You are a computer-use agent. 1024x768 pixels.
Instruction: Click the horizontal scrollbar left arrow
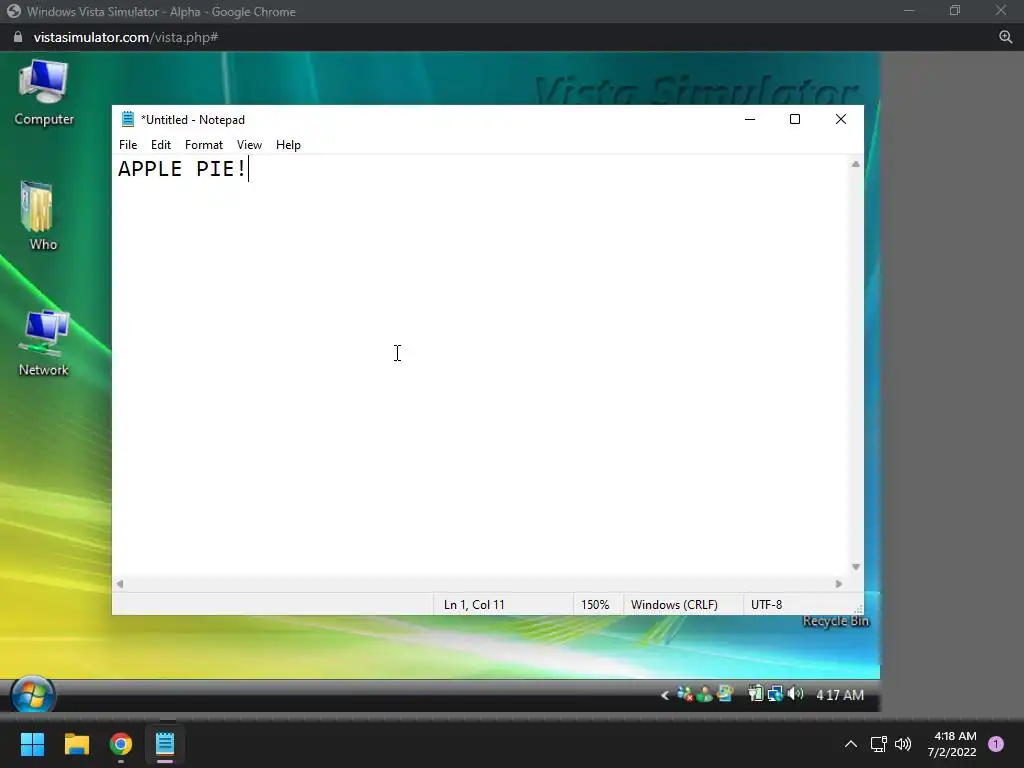point(120,584)
